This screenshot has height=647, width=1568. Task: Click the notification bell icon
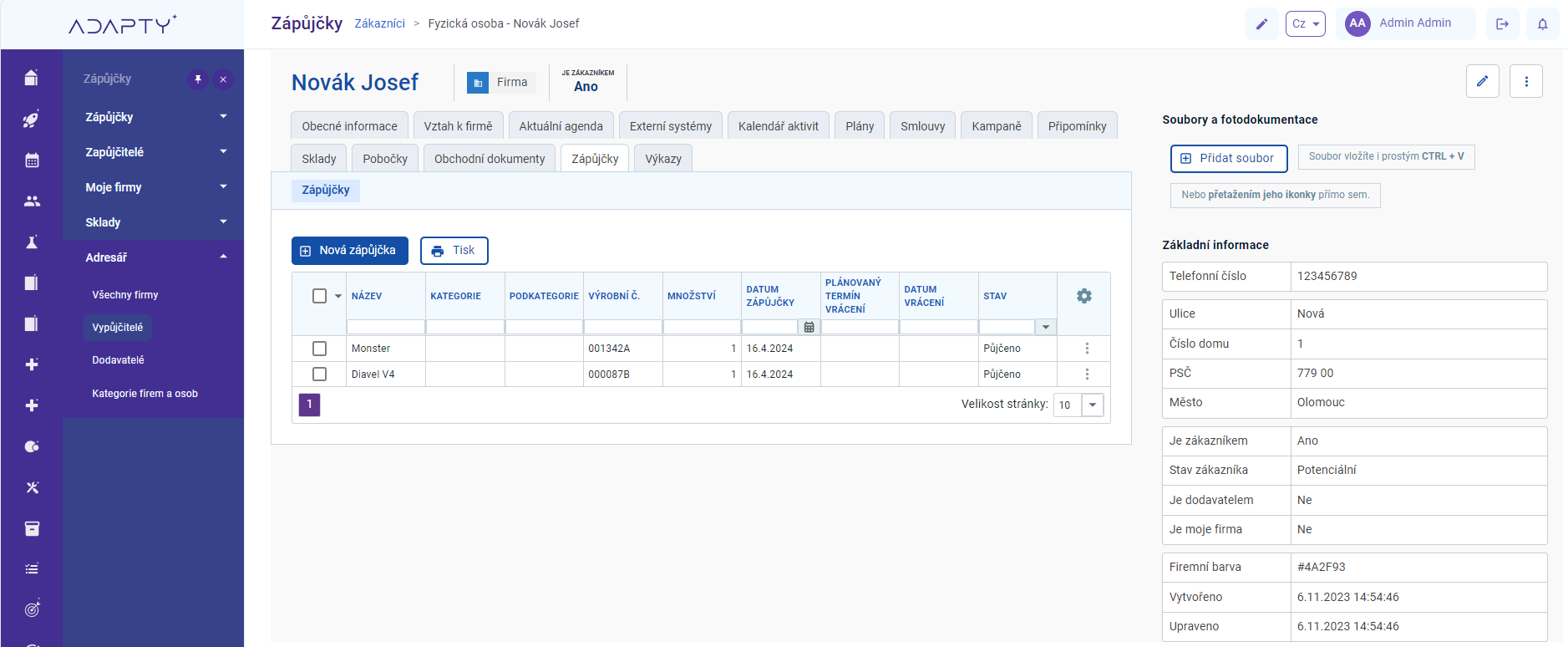coord(1542,24)
